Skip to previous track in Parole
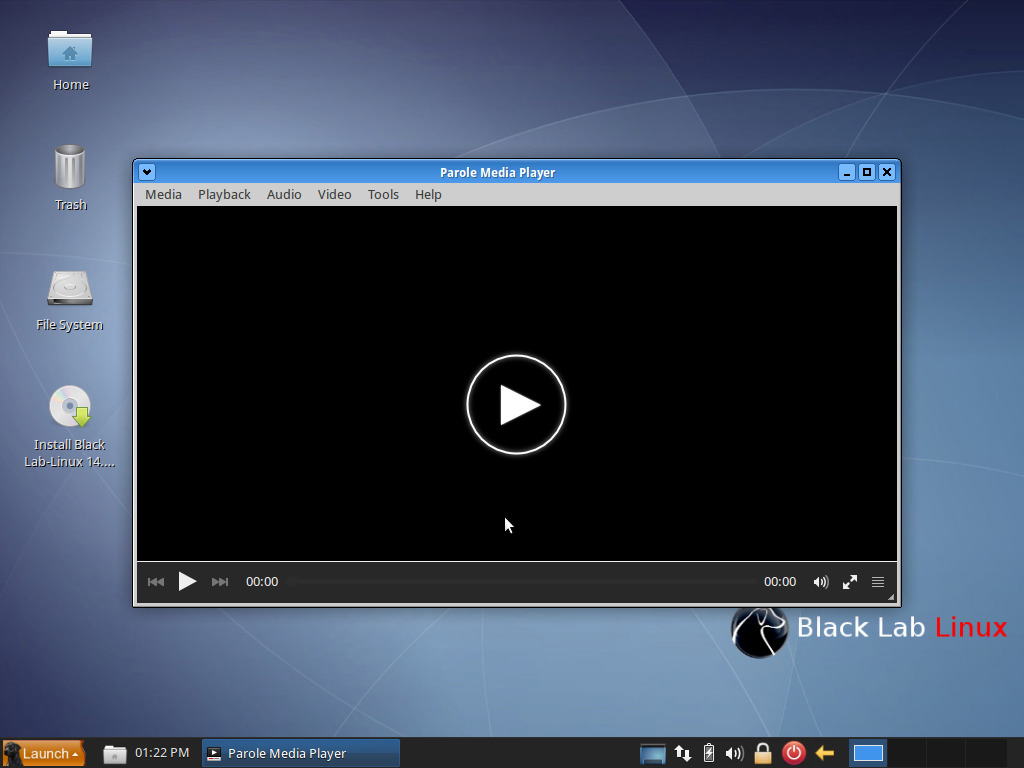This screenshot has height=768, width=1024. (155, 581)
